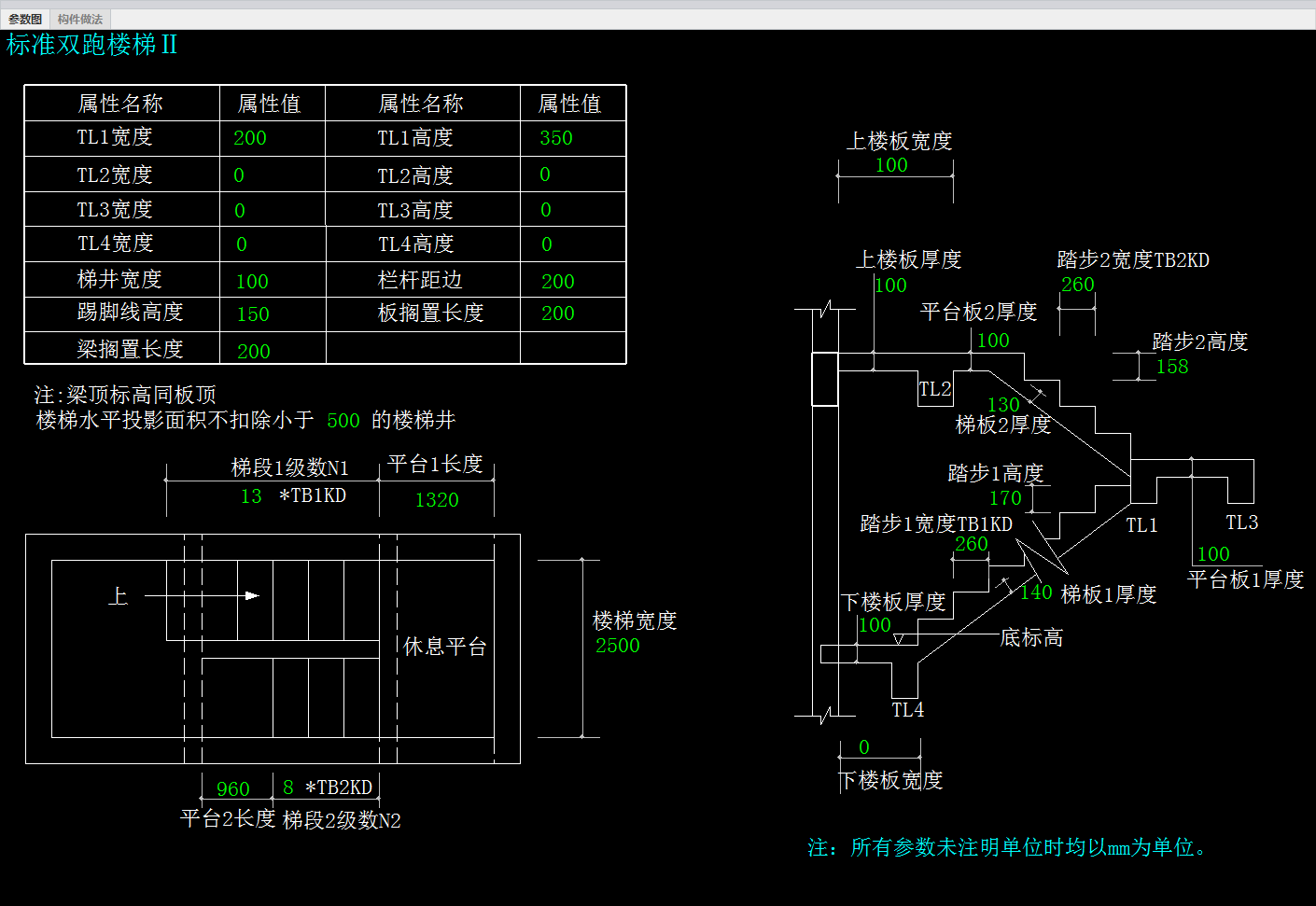Click the *TB2KD label
Image resolution: width=1316 pixels, height=906 pixels.
[339, 788]
